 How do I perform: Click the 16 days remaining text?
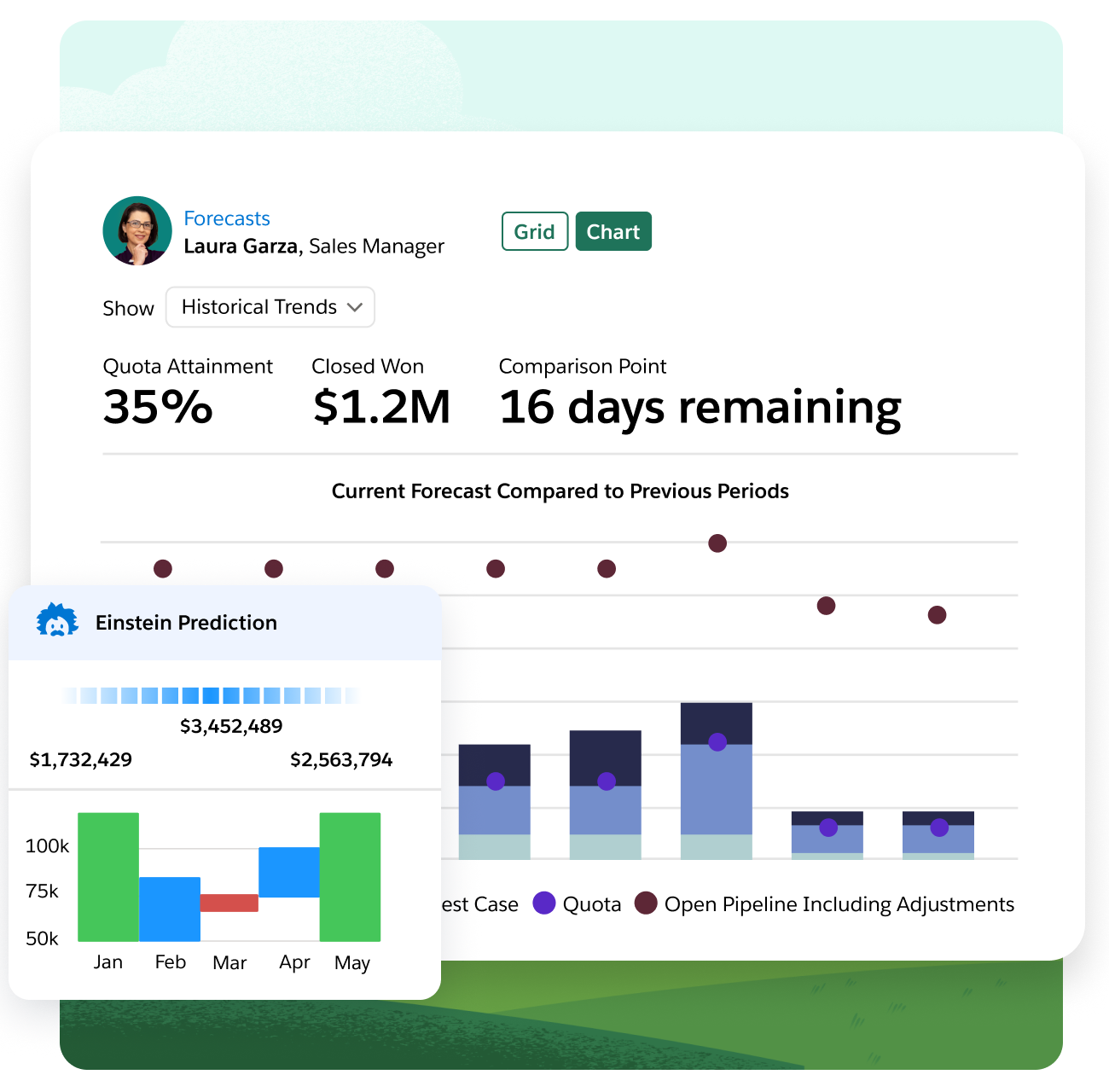(700, 409)
